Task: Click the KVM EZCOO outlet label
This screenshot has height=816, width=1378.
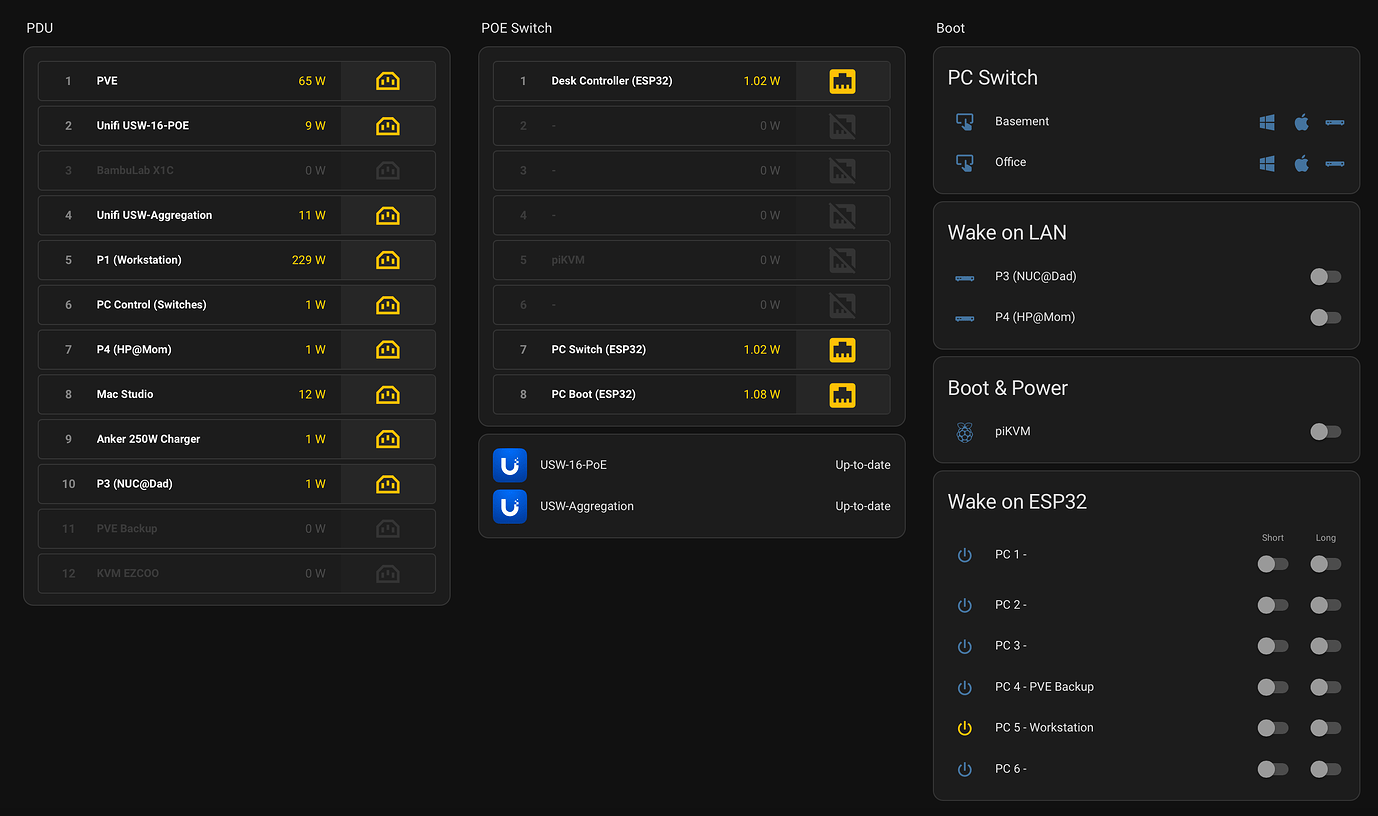Action: click(128, 574)
